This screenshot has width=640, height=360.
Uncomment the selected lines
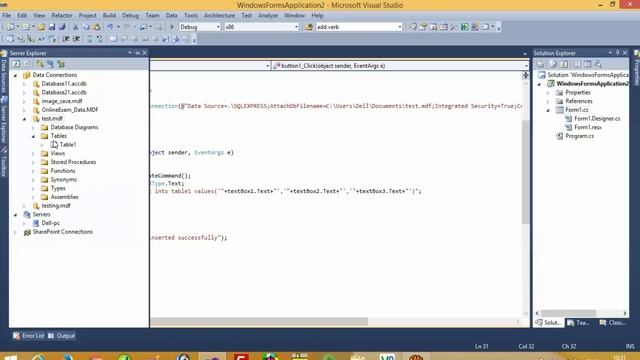pyautogui.click(x=100, y=39)
